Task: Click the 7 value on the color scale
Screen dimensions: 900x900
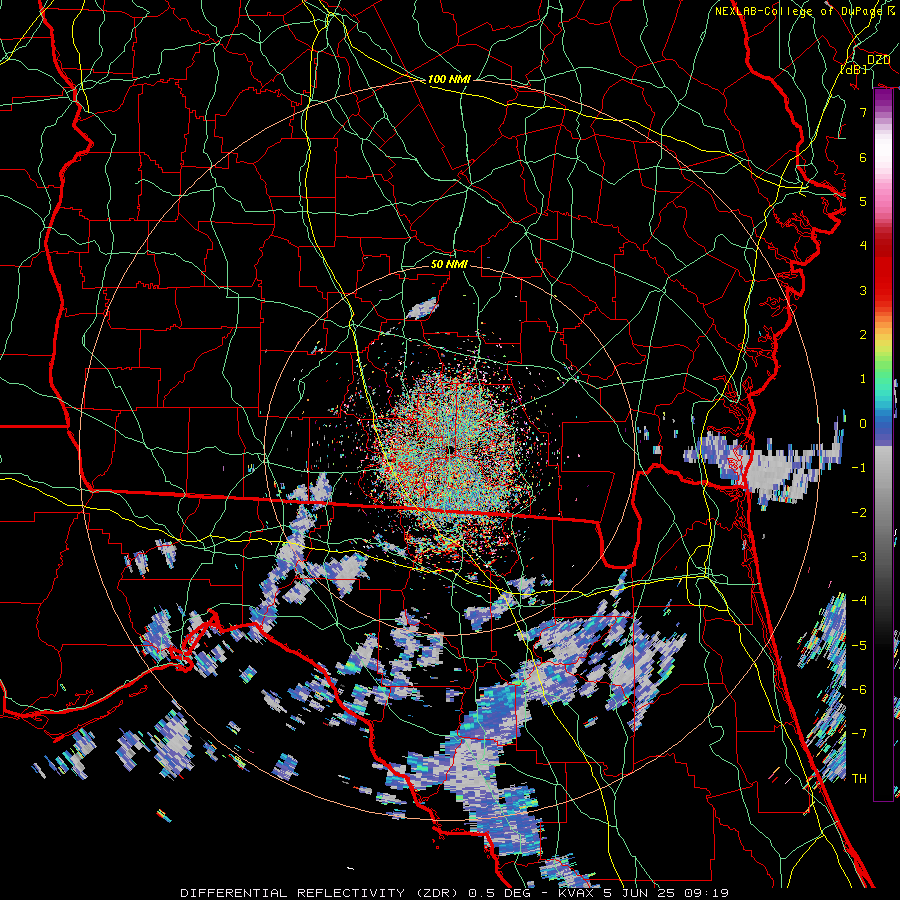Action: (x=863, y=112)
